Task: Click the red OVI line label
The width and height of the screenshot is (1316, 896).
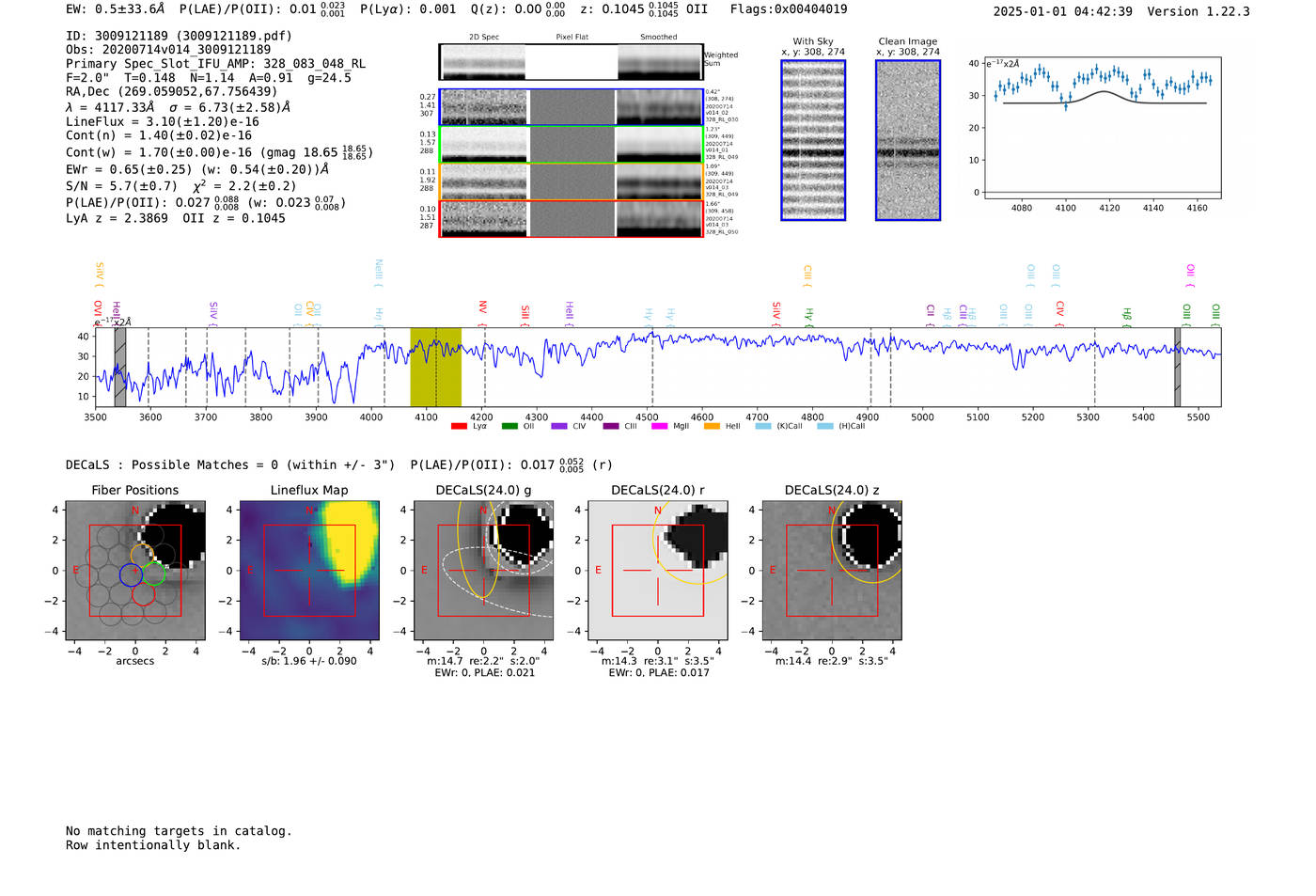Action: (98, 312)
